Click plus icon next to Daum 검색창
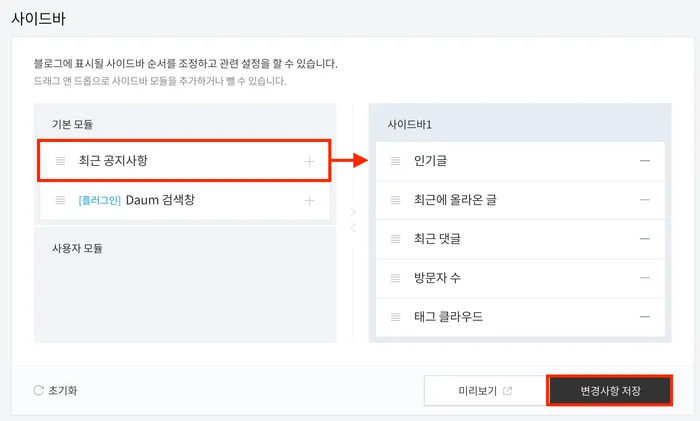 pos(309,200)
